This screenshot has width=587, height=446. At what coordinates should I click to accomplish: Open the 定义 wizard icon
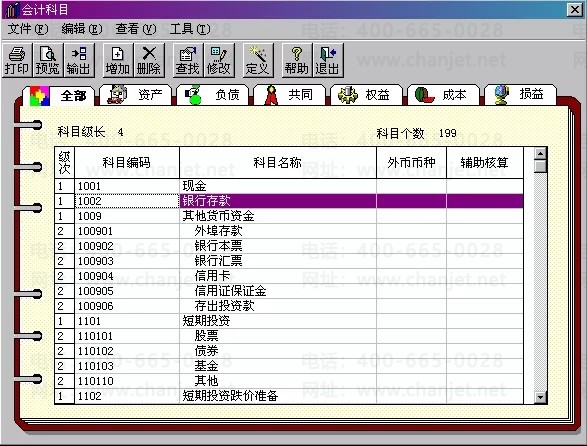point(258,60)
